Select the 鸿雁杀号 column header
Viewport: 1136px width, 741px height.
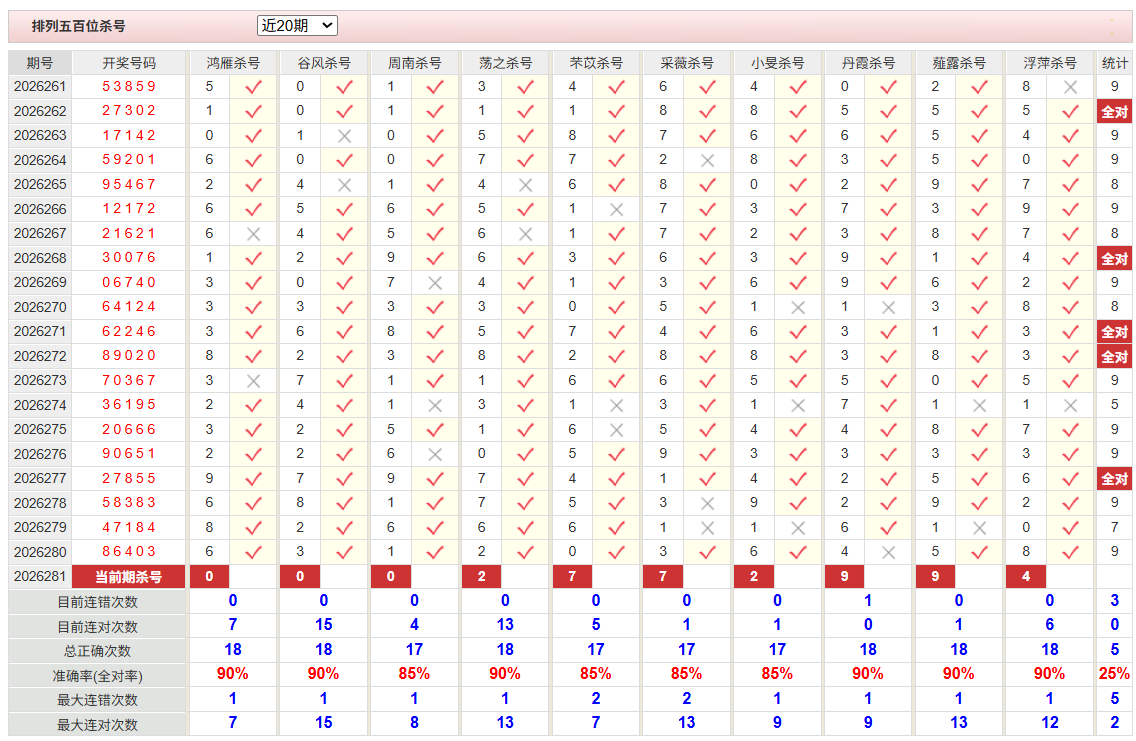tap(233, 63)
